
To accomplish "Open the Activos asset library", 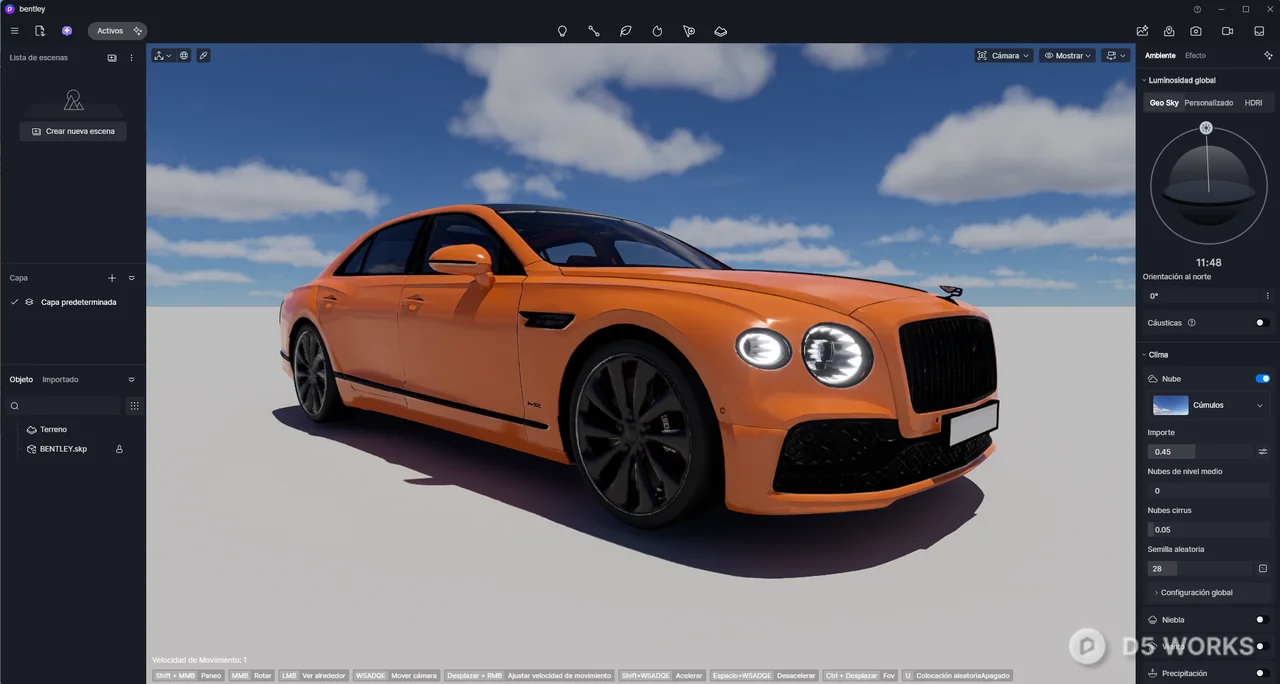I will [x=117, y=31].
